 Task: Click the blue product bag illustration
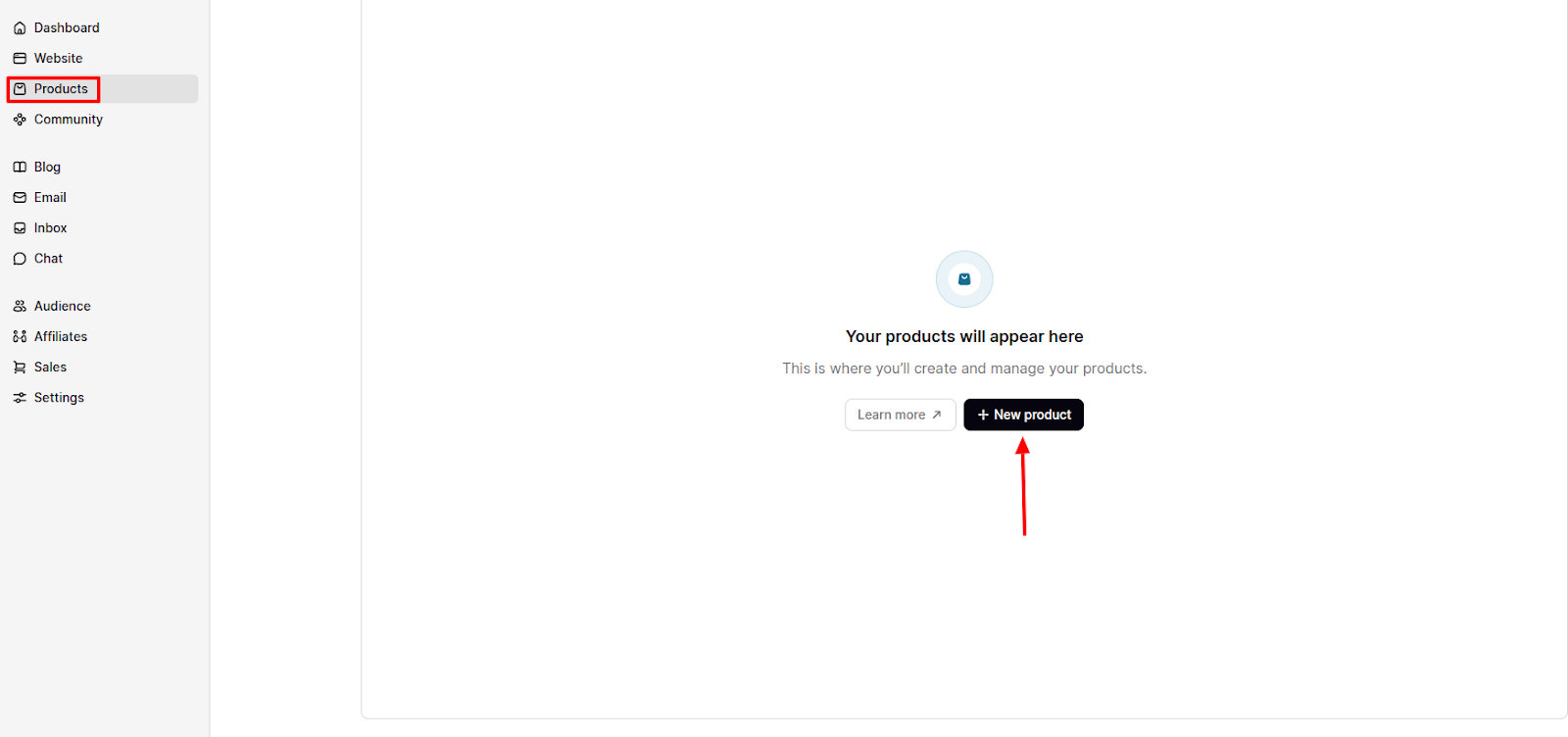964,279
